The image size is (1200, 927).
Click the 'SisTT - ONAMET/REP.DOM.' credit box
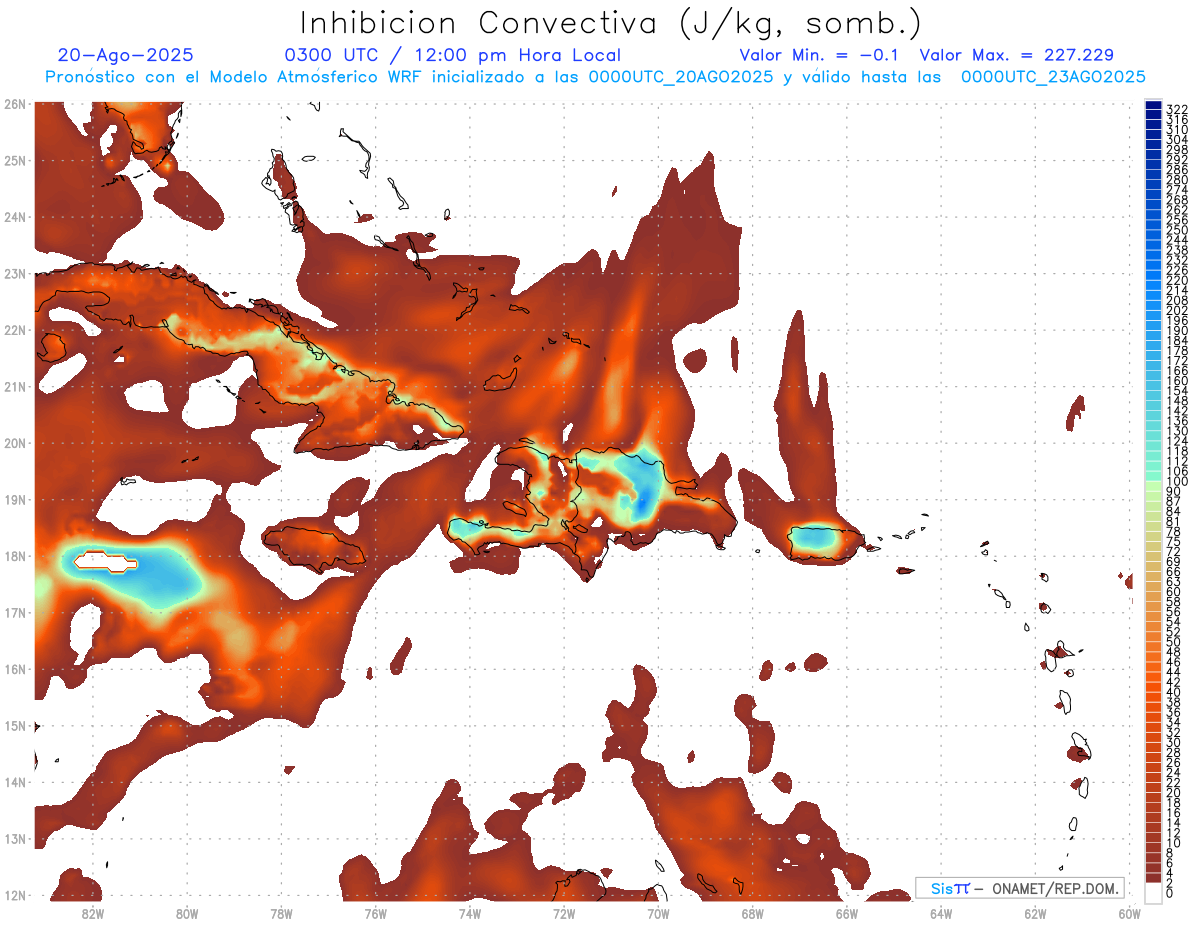click(x=1019, y=888)
